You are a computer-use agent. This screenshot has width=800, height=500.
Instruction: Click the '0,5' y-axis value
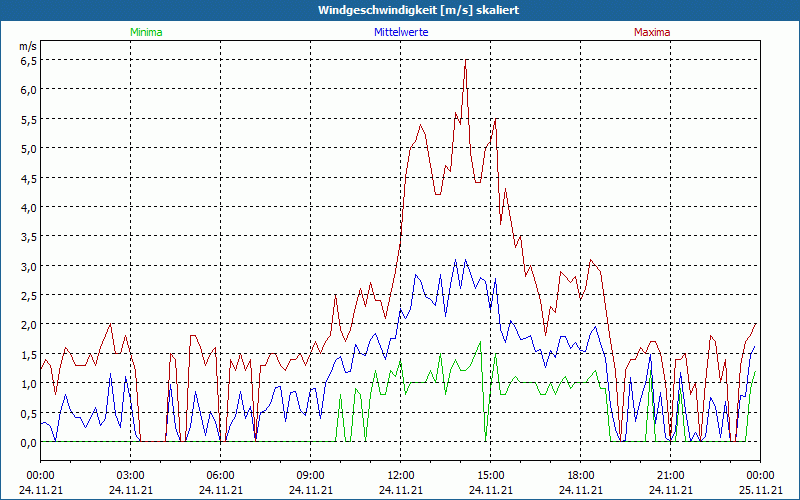(x=29, y=414)
